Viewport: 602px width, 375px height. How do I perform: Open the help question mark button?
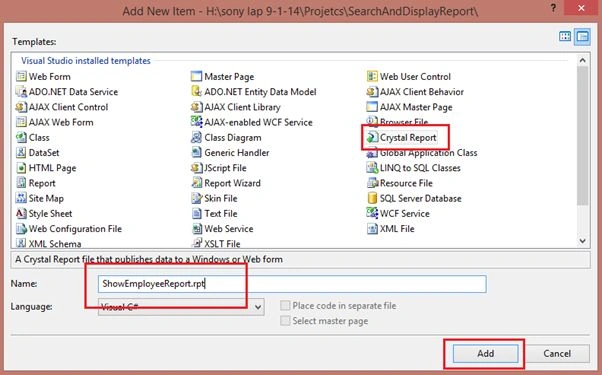[x=553, y=8]
